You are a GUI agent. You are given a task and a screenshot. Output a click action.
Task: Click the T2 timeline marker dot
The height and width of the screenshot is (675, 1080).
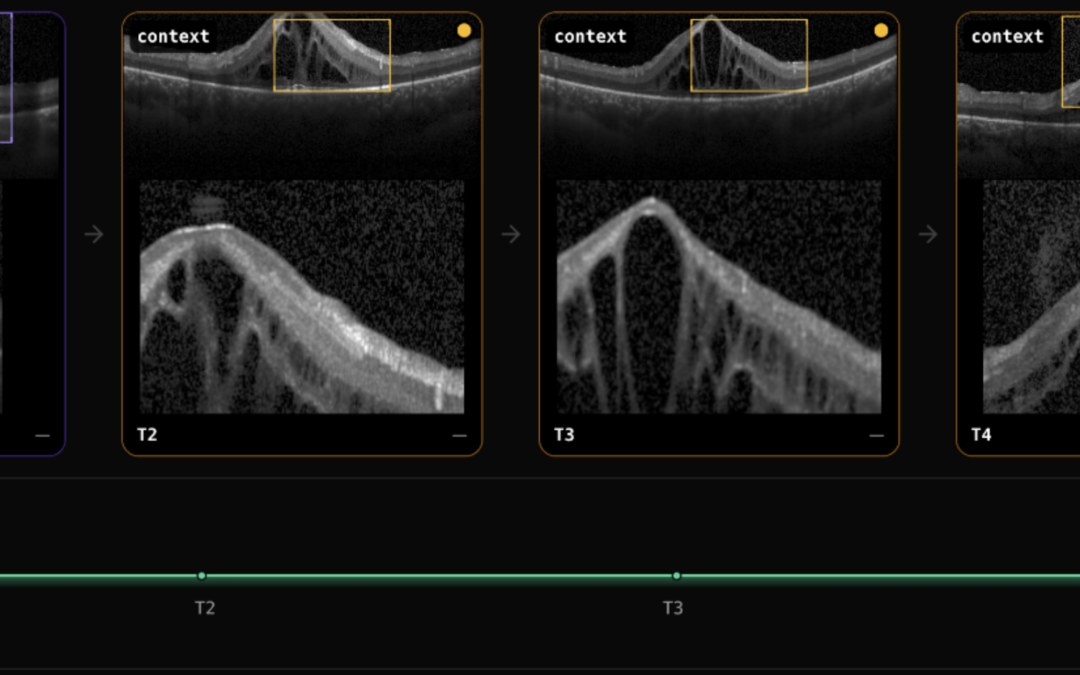201,576
